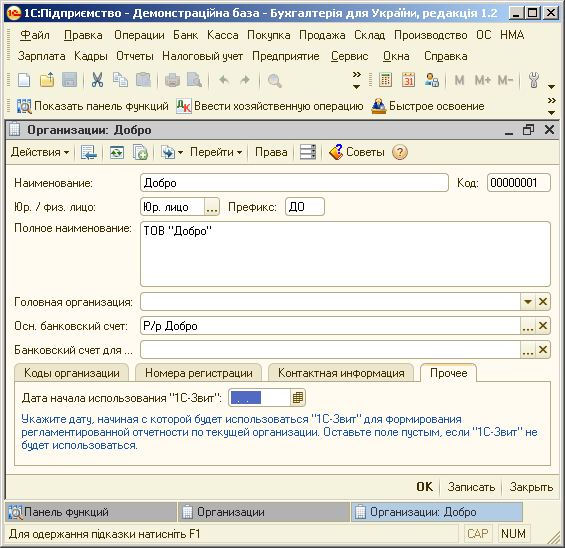
Task: Open the form settings list icon
Action: [308, 152]
